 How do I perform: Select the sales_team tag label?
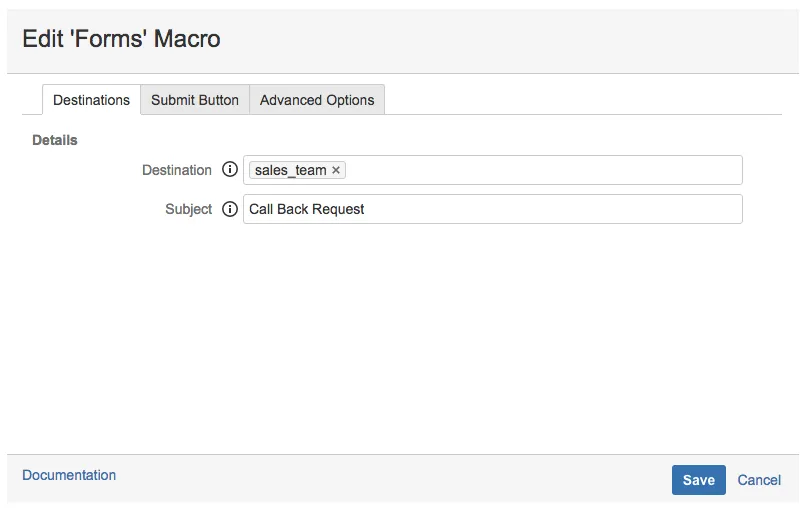tap(291, 170)
